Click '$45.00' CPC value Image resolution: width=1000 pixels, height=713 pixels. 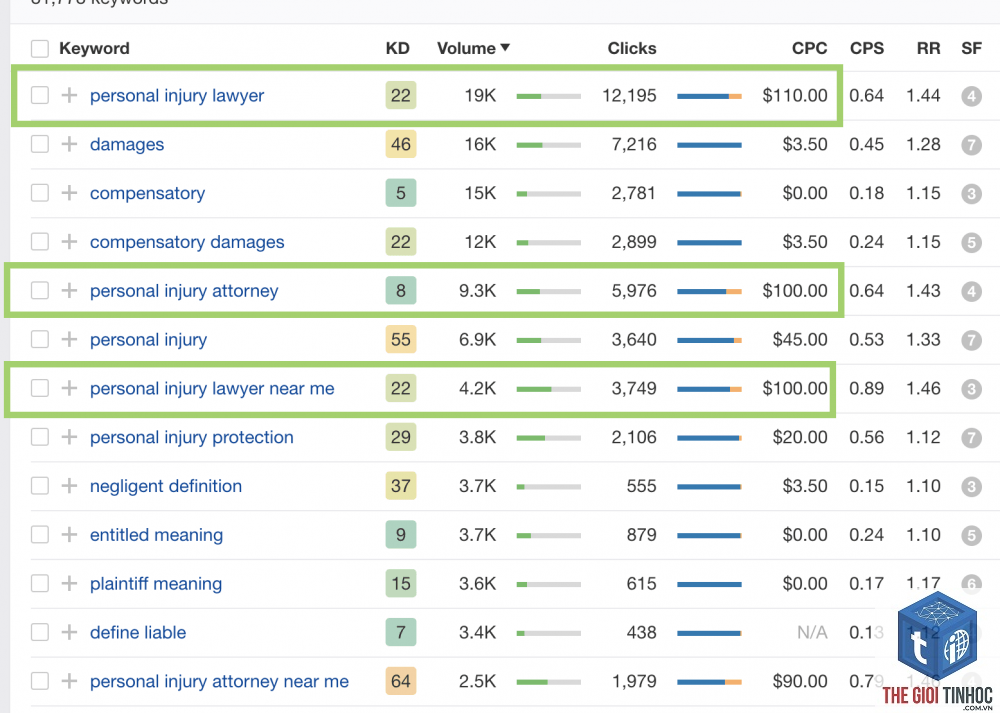click(800, 339)
